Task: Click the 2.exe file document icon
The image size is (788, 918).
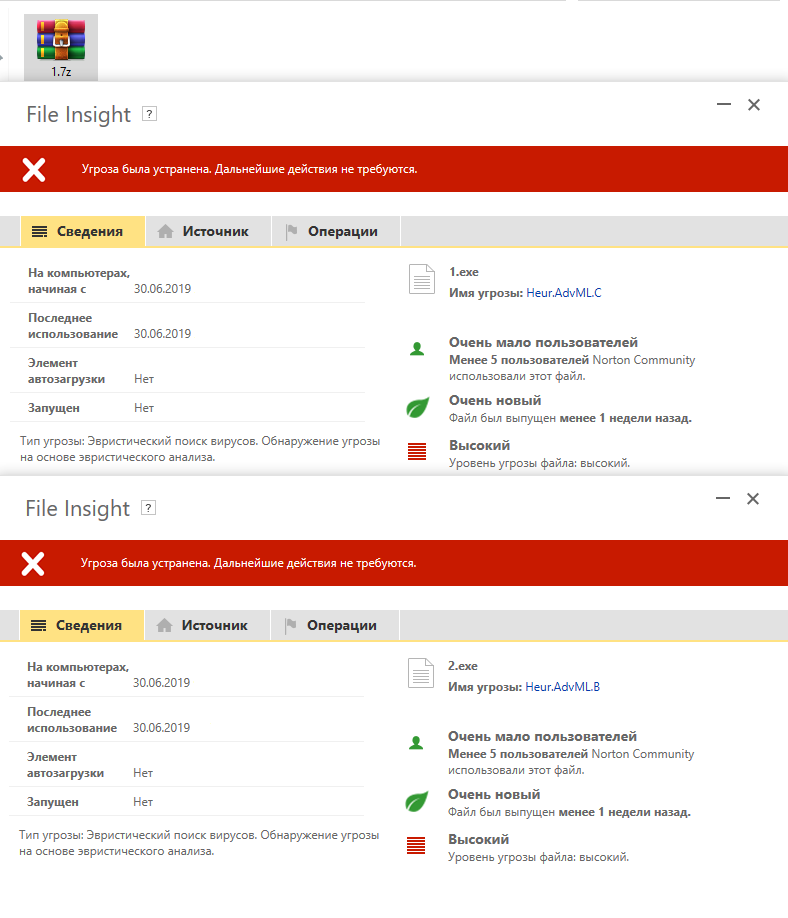Action: [420, 673]
